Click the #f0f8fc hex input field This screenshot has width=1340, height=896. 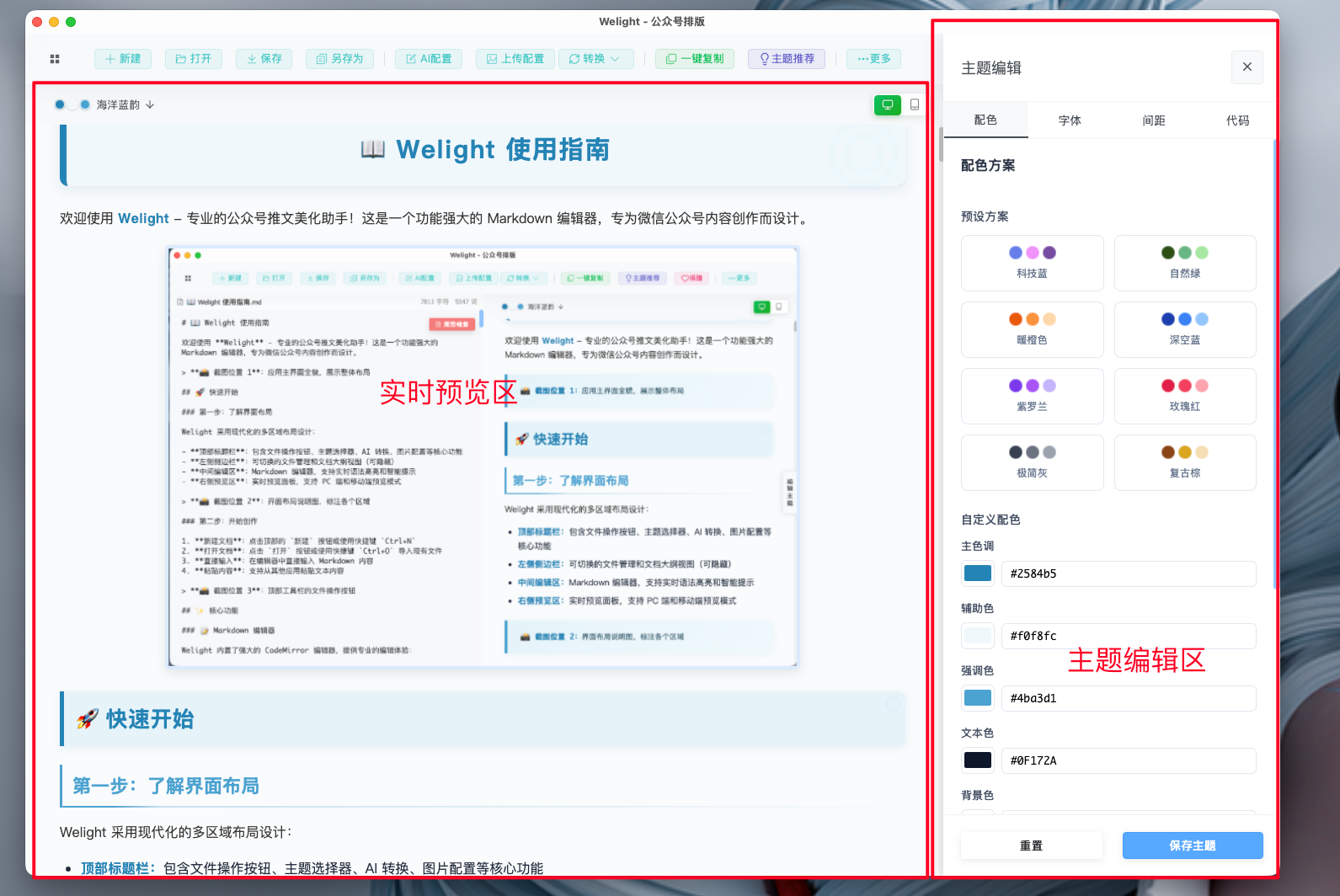tap(1129, 636)
